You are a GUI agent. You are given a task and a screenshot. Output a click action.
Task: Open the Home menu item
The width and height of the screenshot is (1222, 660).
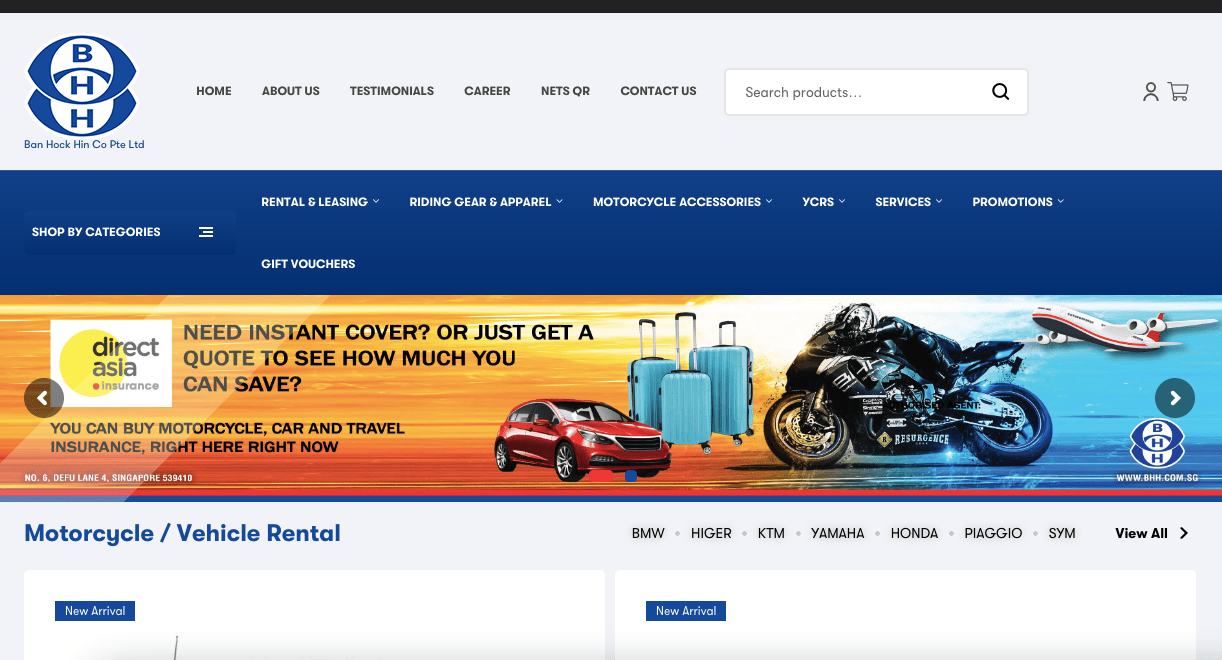tap(214, 91)
